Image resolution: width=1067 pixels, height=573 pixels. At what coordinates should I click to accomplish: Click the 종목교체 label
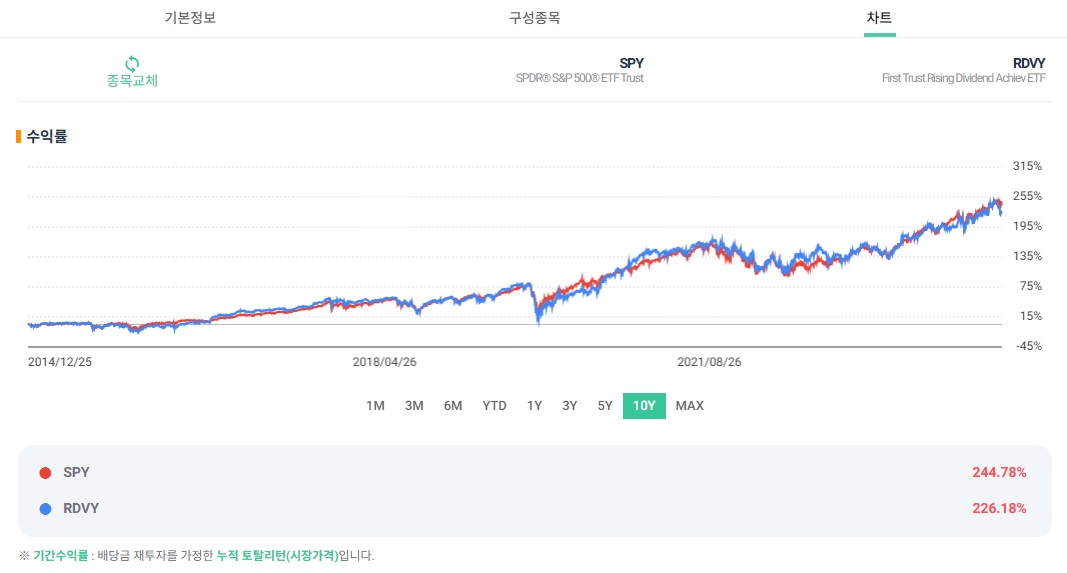(x=132, y=81)
